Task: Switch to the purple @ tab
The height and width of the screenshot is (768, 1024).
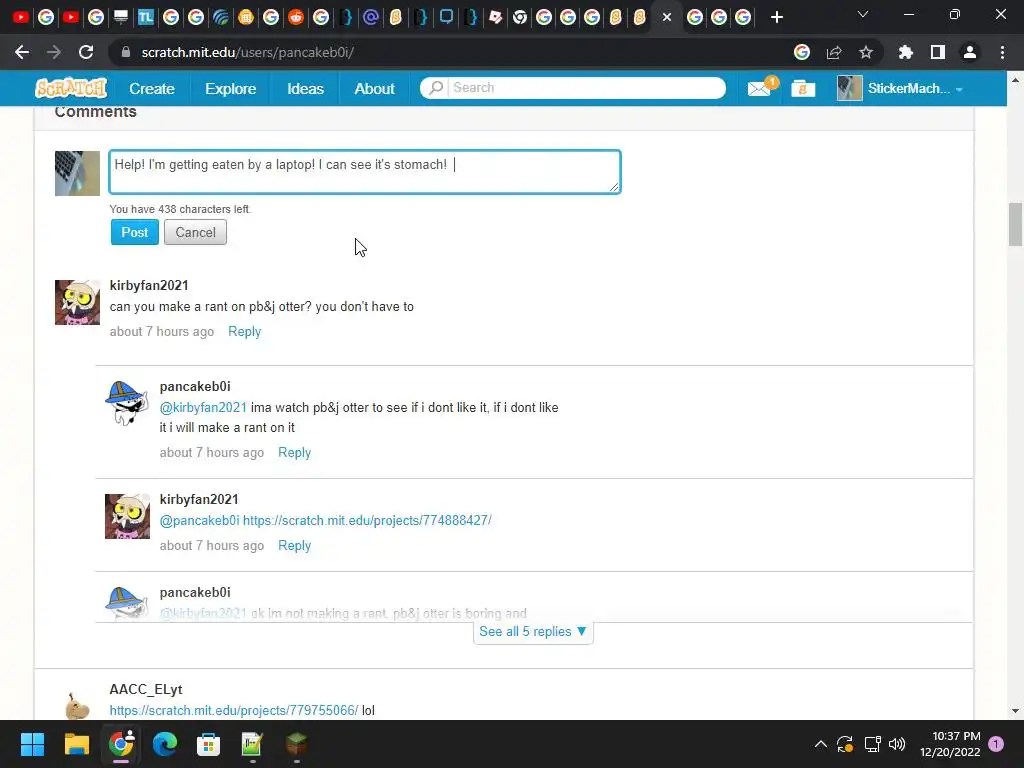Action: pyautogui.click(x=371, y=17)
